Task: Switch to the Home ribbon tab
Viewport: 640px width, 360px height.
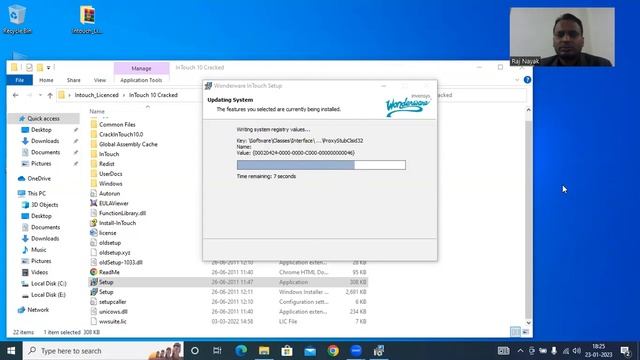Action: [46, 80]
